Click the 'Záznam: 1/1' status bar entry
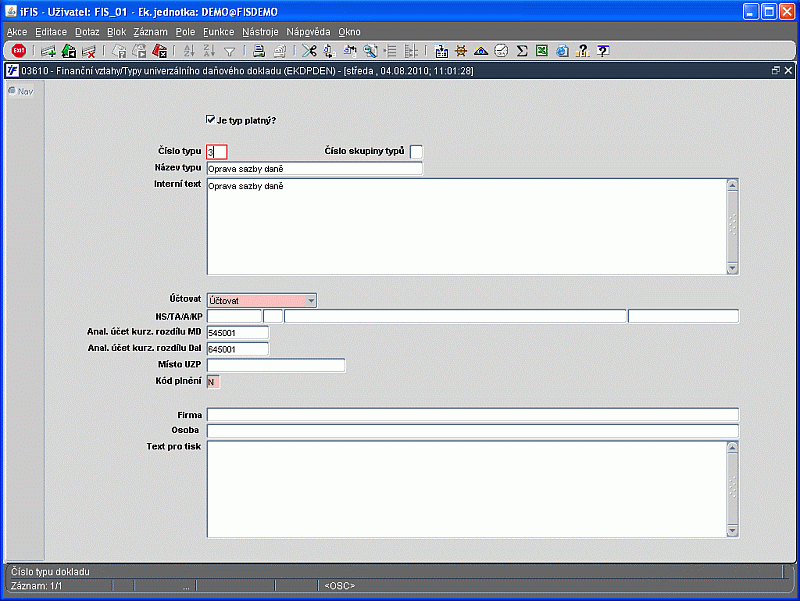Image resolution: width=800 pixels, height=601 pixels. pos(36,586)
